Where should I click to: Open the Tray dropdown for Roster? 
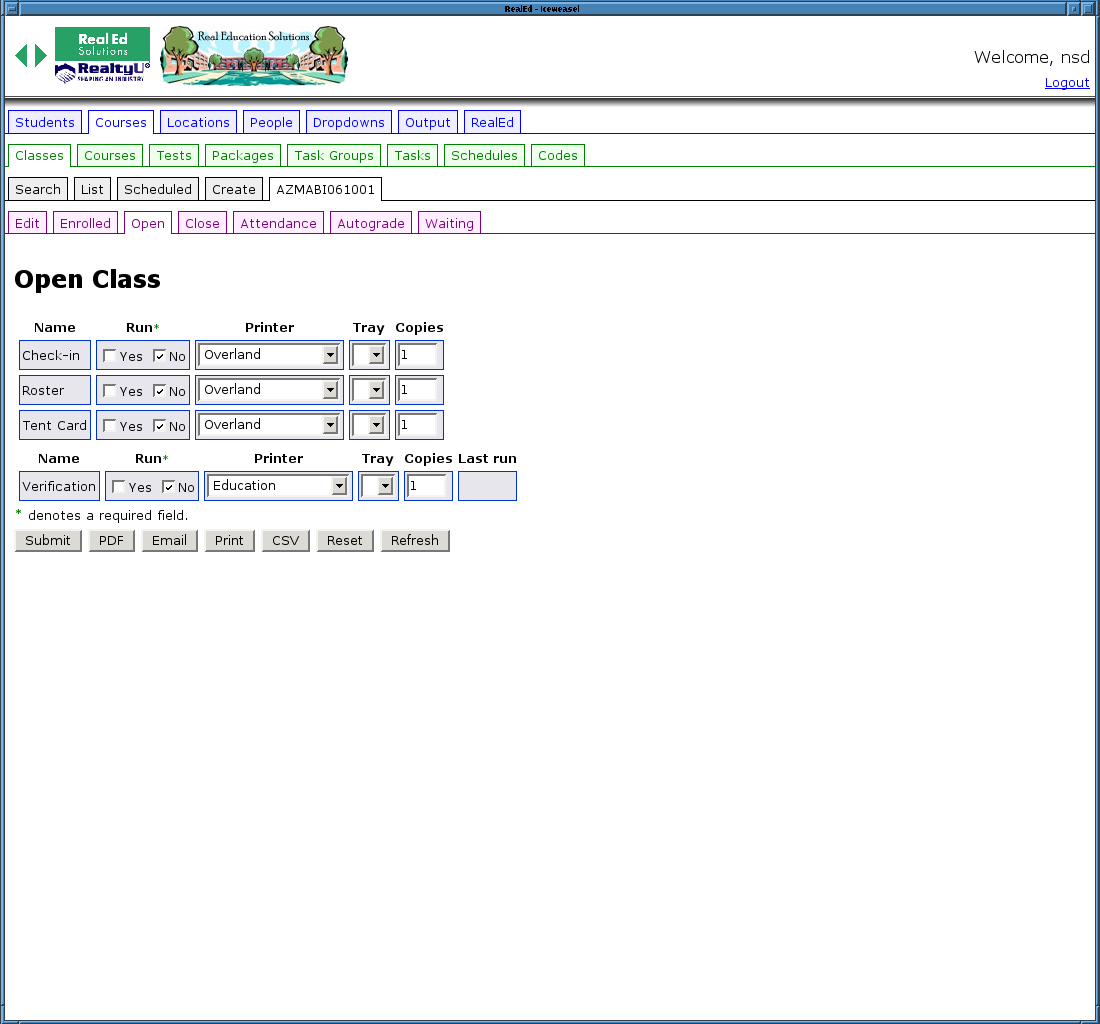369,390
